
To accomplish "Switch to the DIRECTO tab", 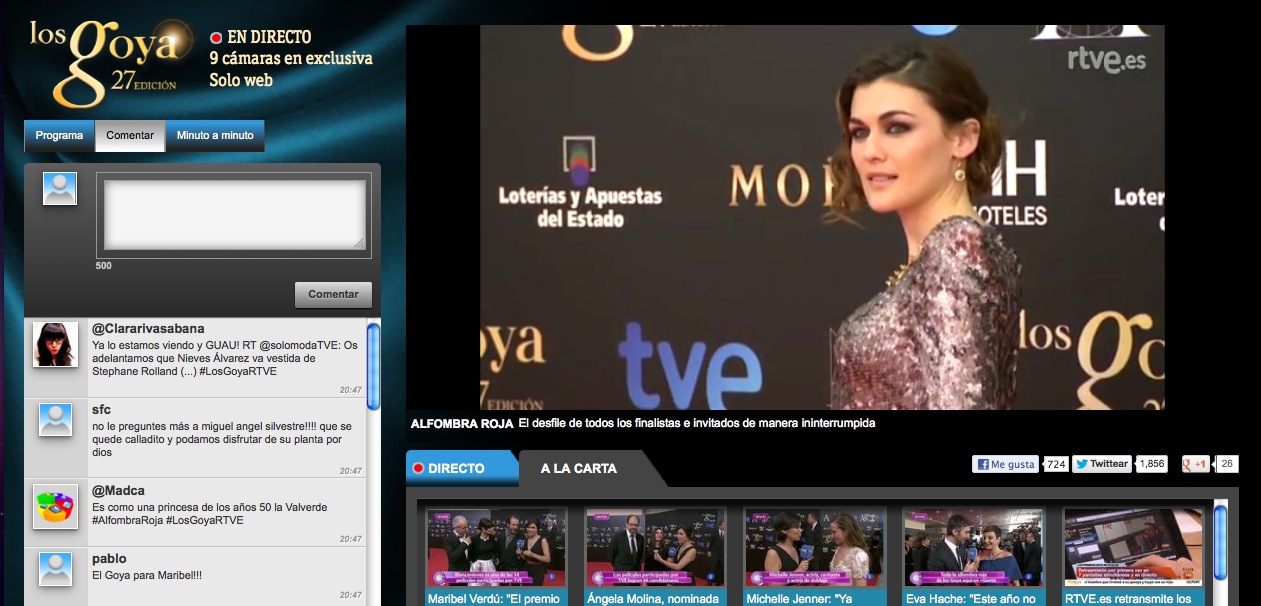I will pos(462,468).
